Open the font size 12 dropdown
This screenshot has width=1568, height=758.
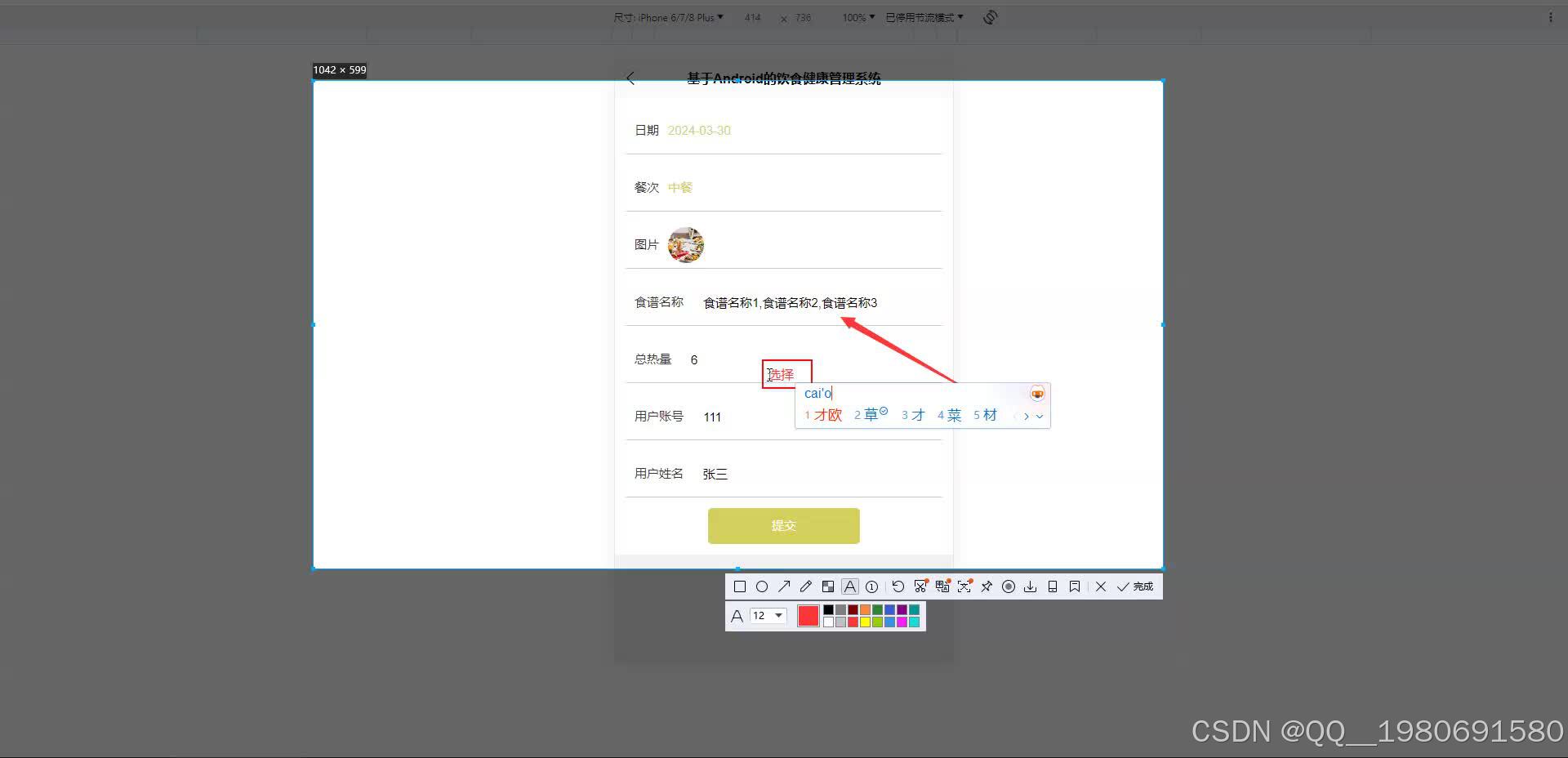point(768,616)
